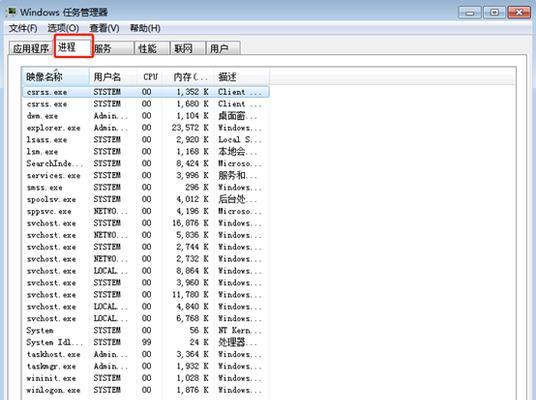This screenshot has height=400, width=536.
Task: Select svchost.exe process using 3,960 K
Action: point(146,283)
